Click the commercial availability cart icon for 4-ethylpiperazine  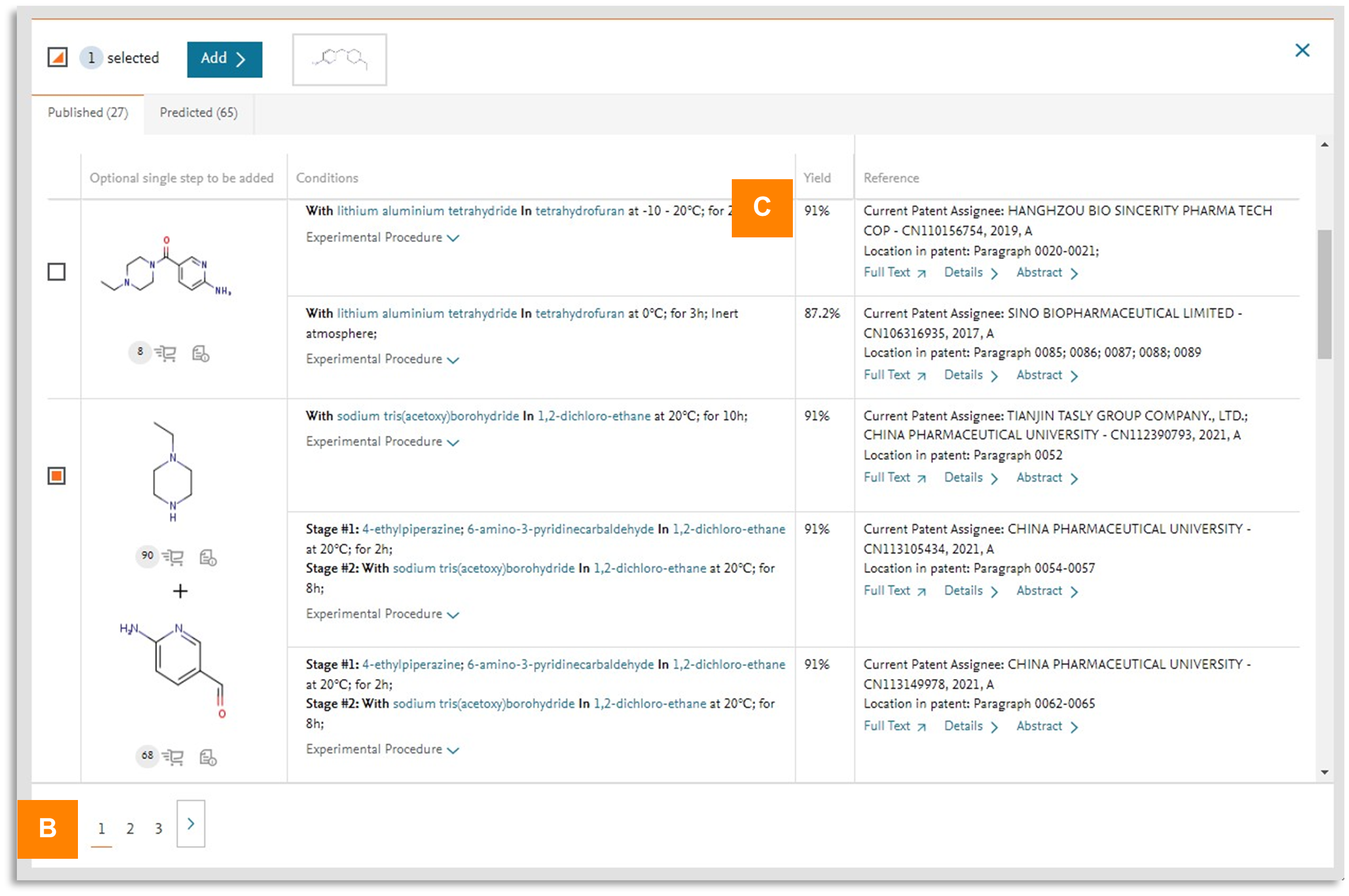pos(173,557)
